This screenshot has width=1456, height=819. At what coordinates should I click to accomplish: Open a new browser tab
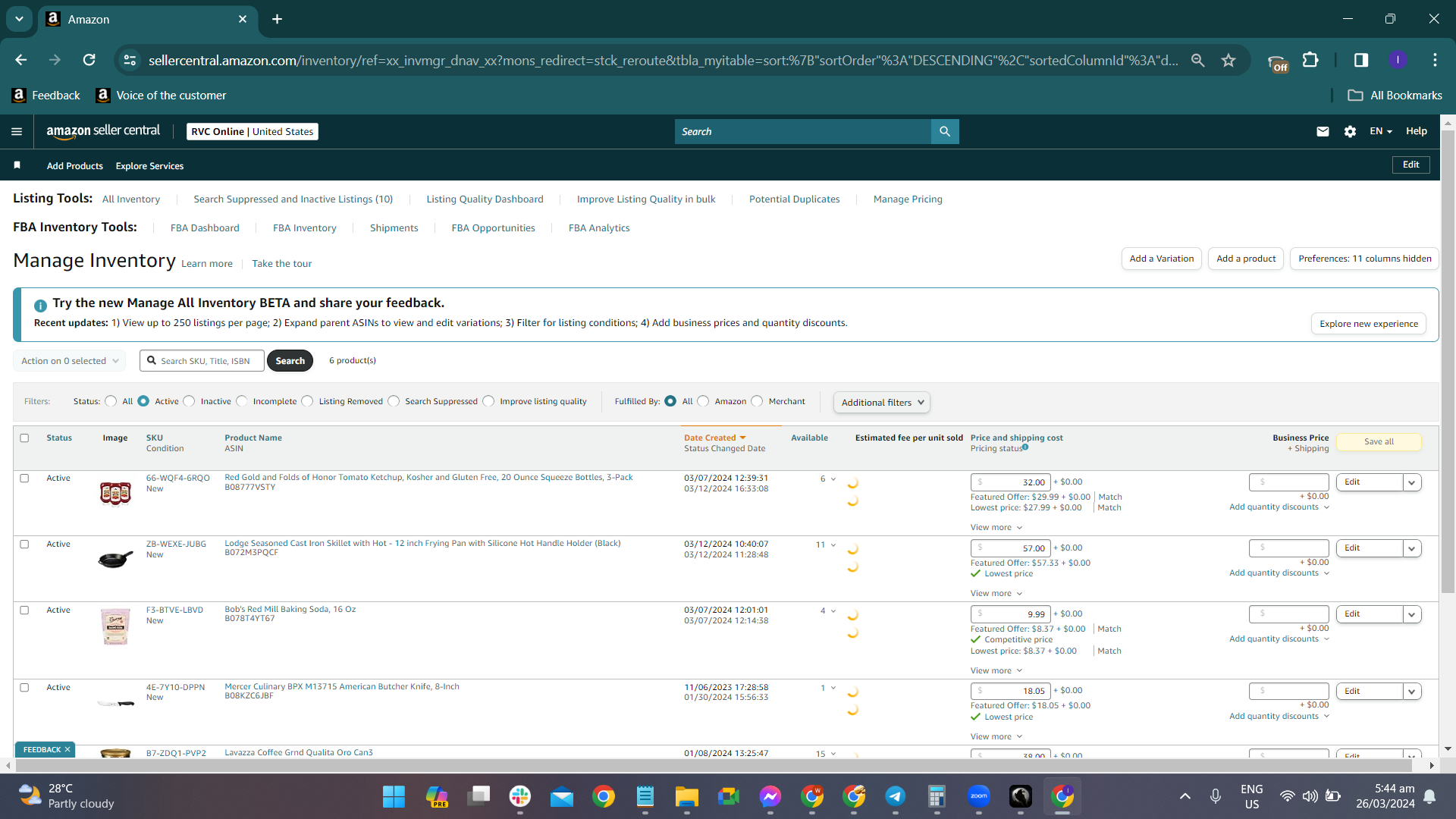(277, 19)
